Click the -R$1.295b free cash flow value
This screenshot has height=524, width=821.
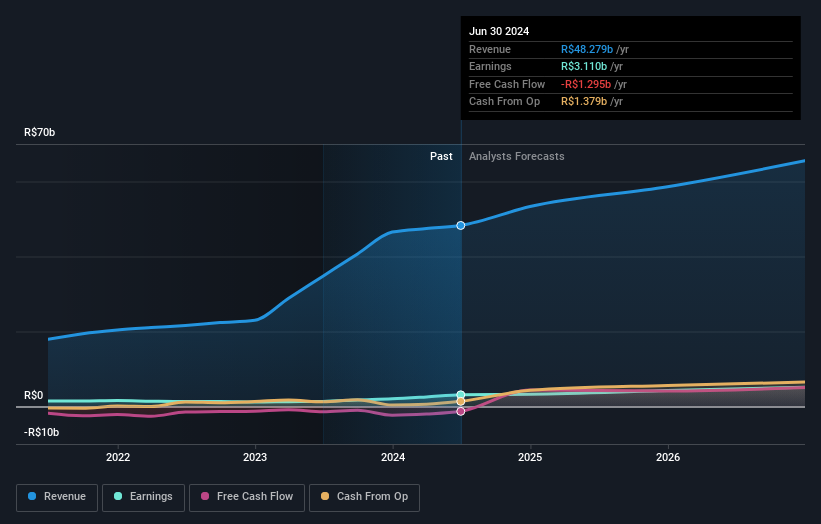coord(586,84)
